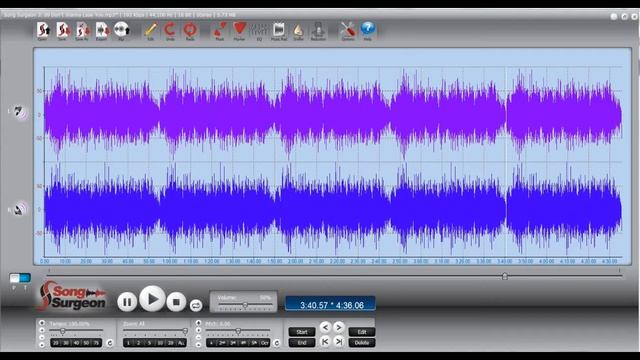Image resolution: width=640 pixels, height=360 pixels.
Task: Open the Options tools icon
Action: pyautogui.click(x=348, y=31)
